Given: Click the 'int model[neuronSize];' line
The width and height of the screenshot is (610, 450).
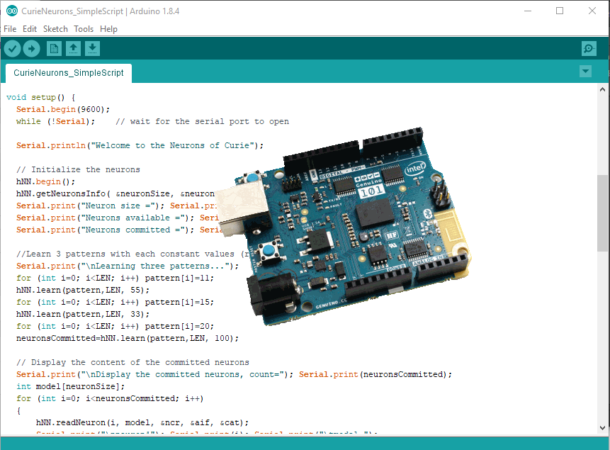Looking at the screenshot, I should coord(70,387).
